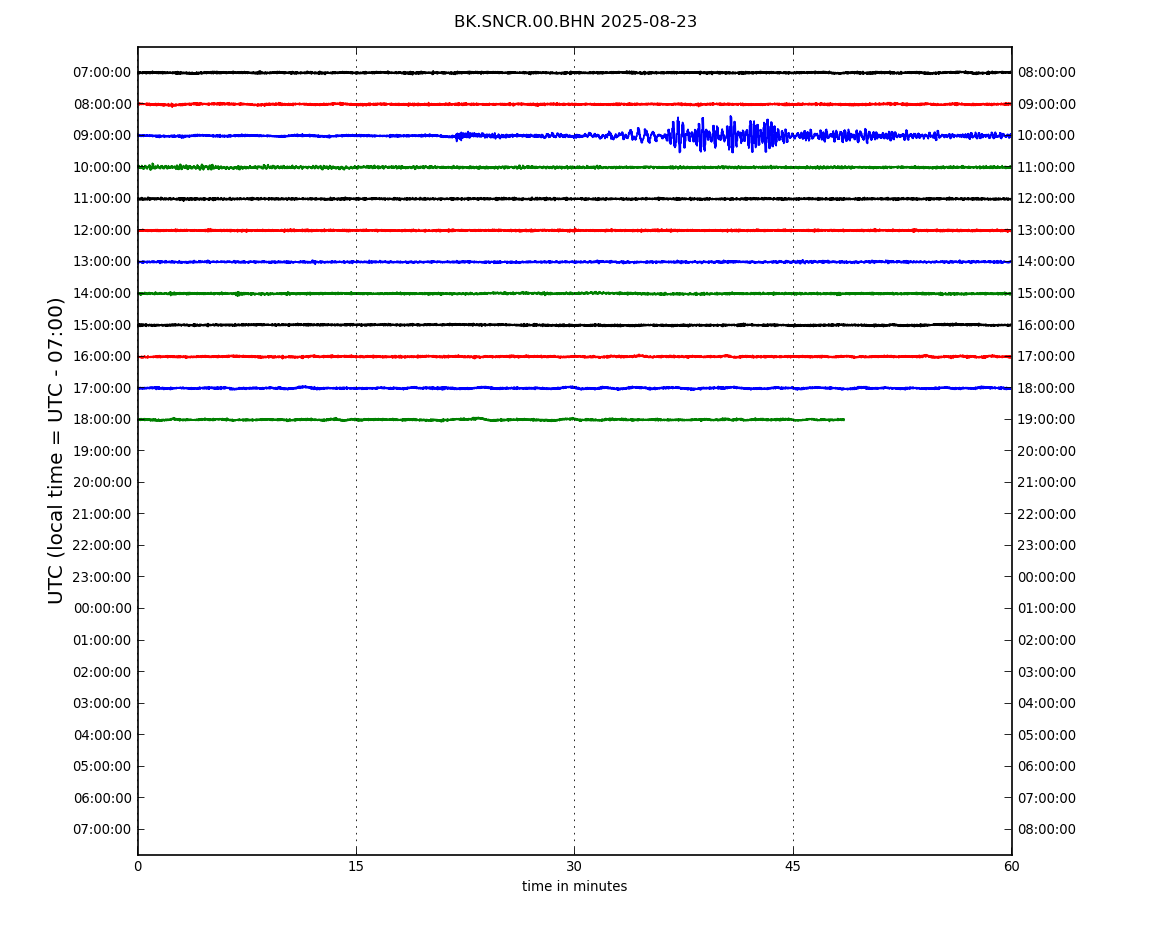The image size is (1150, 950).
Task: Click left axis label 02:00:00
Action: [x=103, y=672]
